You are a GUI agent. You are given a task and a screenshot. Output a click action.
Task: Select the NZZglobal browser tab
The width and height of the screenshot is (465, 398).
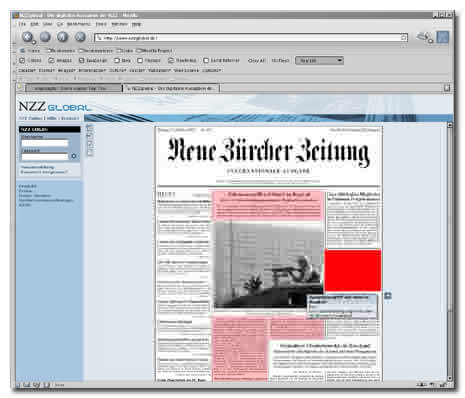(x=171, y=88)
